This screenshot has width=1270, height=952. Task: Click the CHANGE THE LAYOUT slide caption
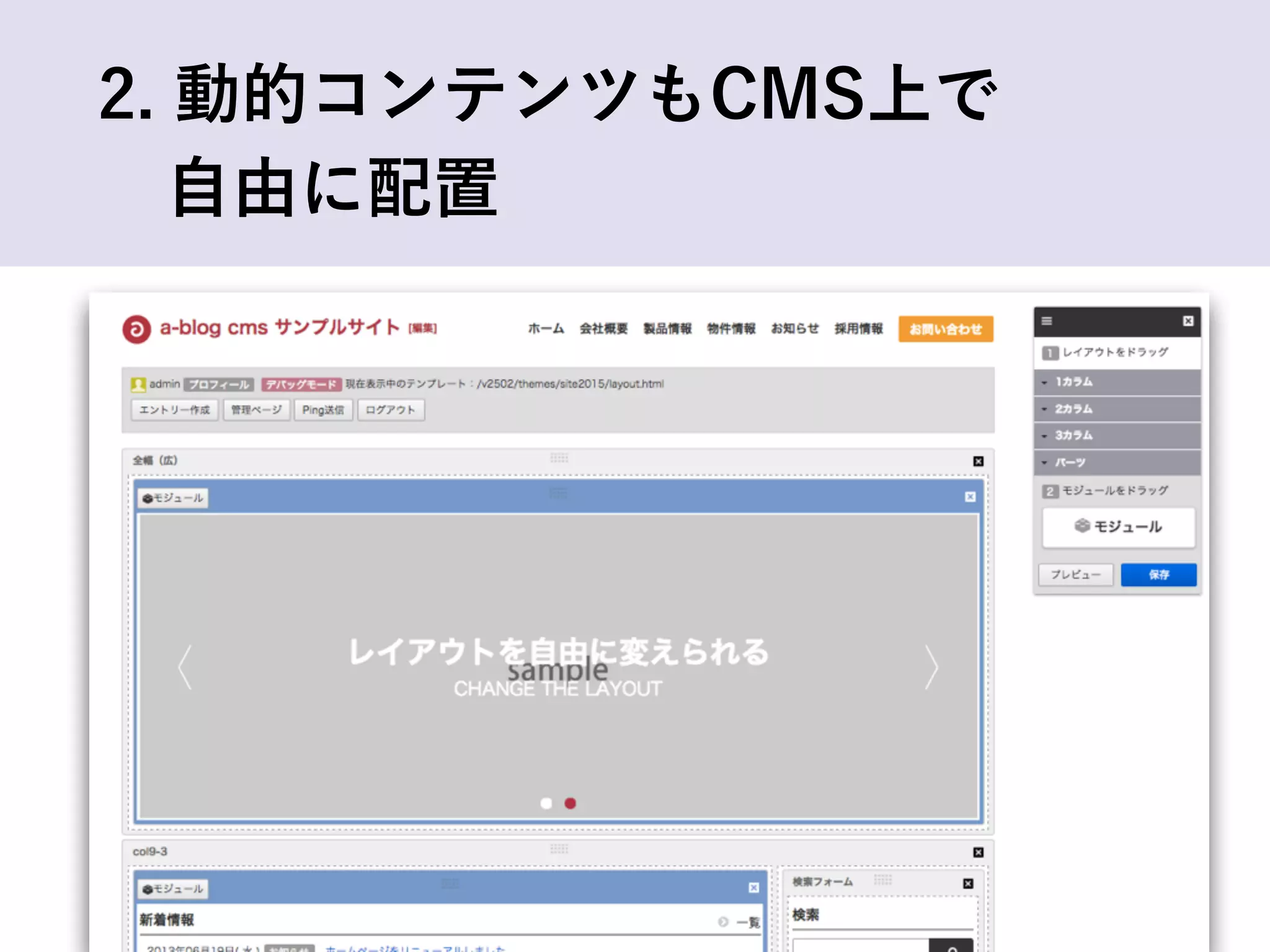point(558,689)
